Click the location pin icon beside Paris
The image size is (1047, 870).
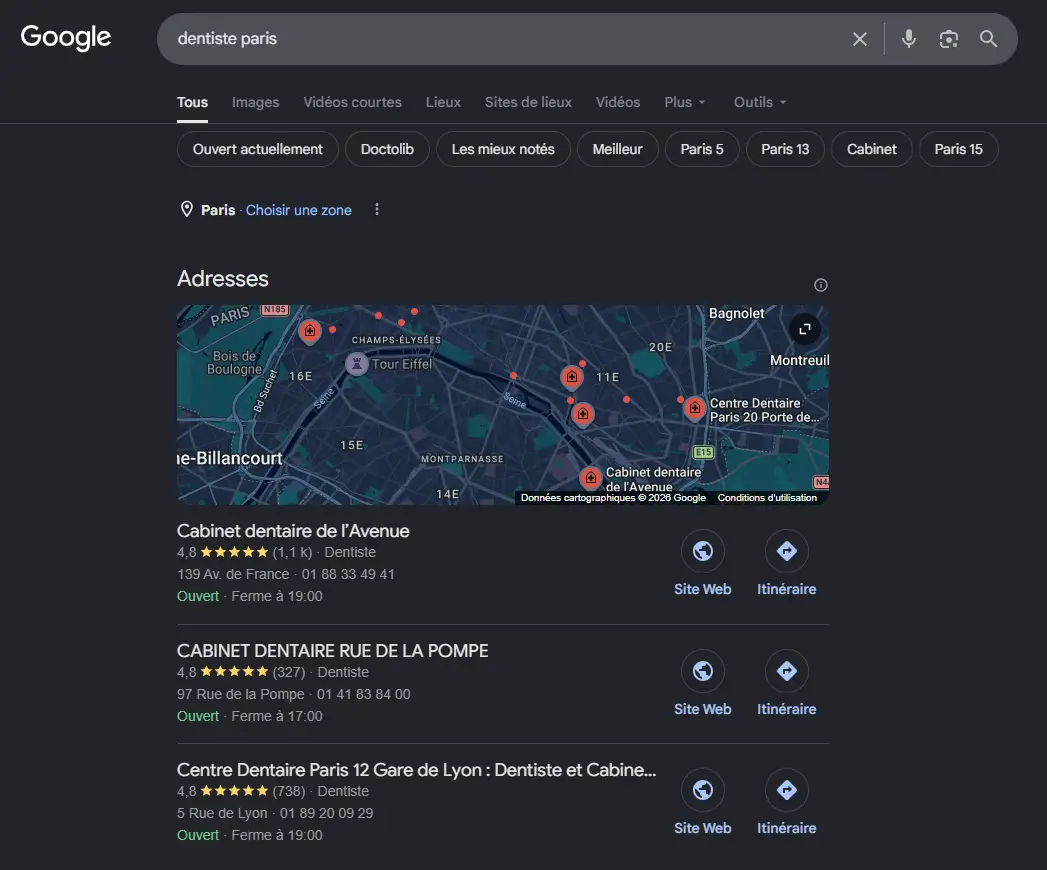click(187, 210)
